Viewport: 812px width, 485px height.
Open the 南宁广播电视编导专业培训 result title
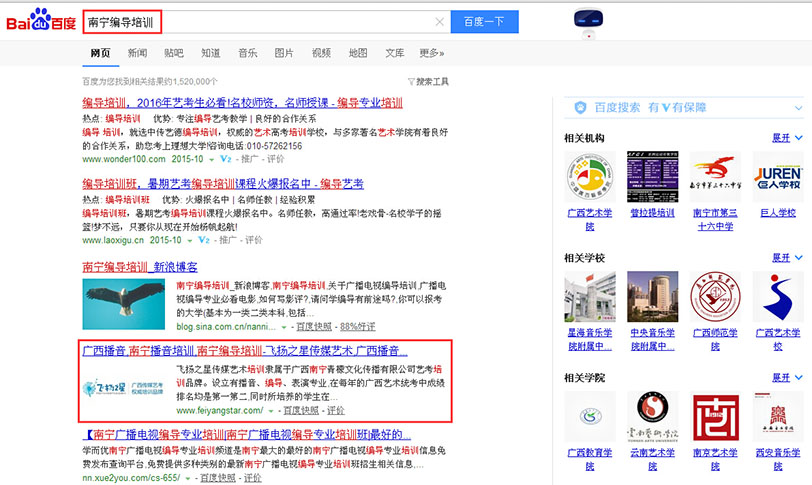tap(246, 434)
